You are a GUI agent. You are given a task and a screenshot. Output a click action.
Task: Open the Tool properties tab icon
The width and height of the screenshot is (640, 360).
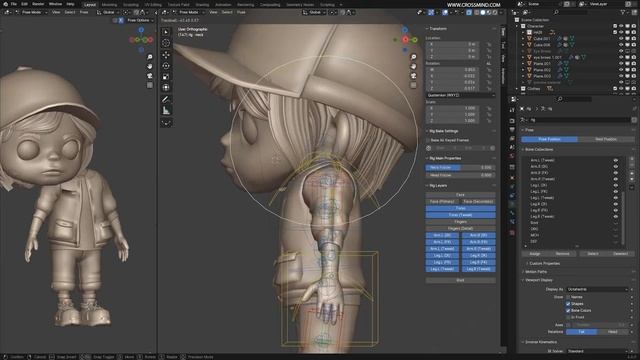[512, 110]
